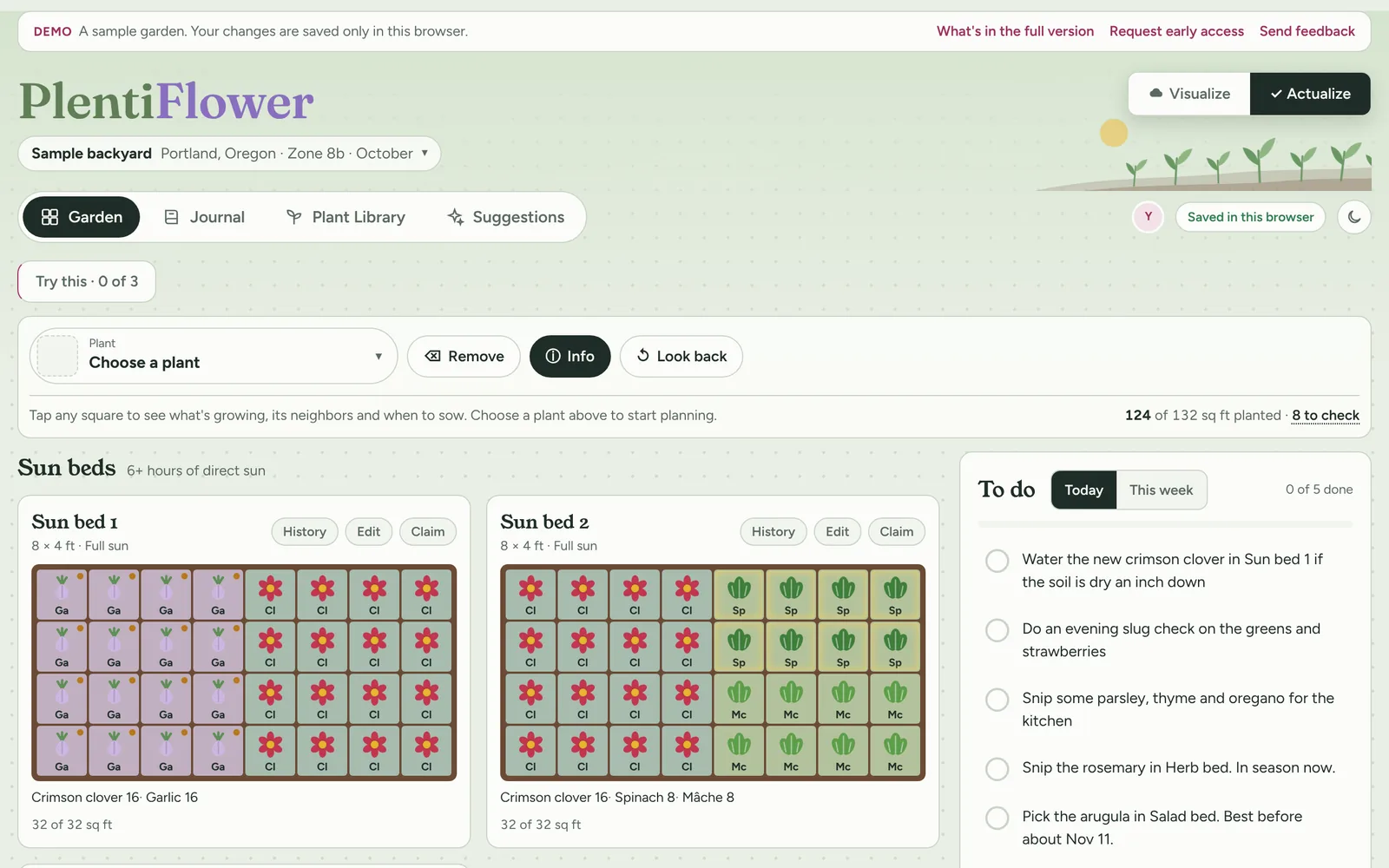1389x868 pixels.
Task: Claim Sun bed 2
Action: click(896, 532)
